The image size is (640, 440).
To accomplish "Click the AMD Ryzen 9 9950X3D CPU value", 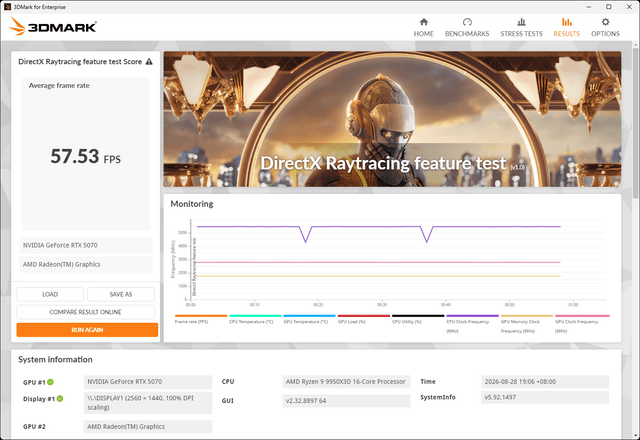I will click(x=346, y=382).
